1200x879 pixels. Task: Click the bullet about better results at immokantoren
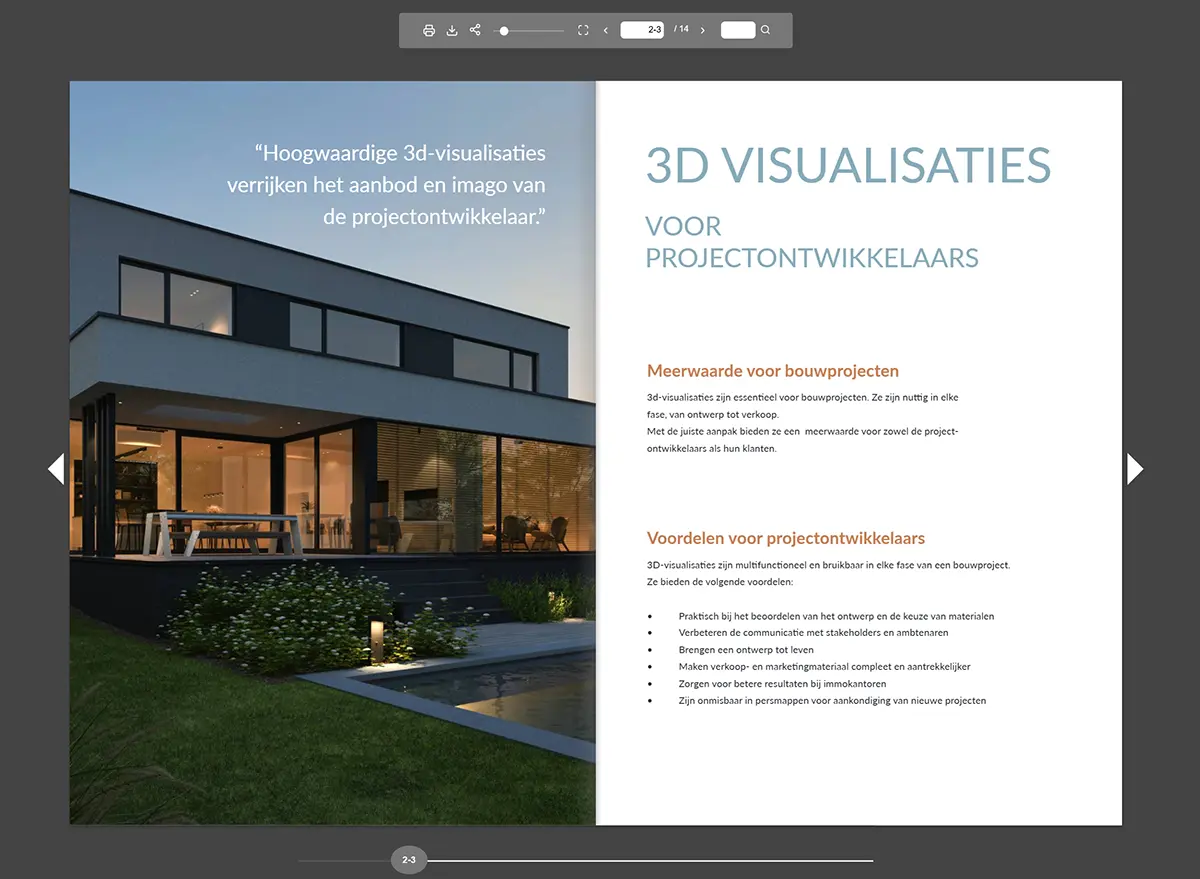pos(782,684)
